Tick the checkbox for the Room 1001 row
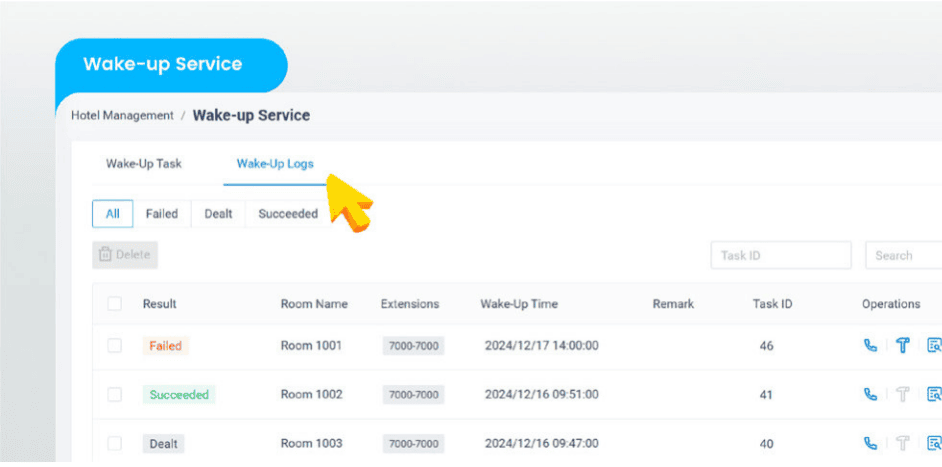The height and width of the screenshot is (467, 942). click(x=115, y=346)
